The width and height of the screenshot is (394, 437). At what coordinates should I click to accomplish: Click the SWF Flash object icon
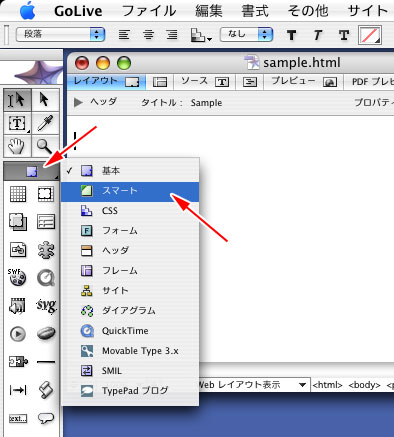[x=17, y=277]
